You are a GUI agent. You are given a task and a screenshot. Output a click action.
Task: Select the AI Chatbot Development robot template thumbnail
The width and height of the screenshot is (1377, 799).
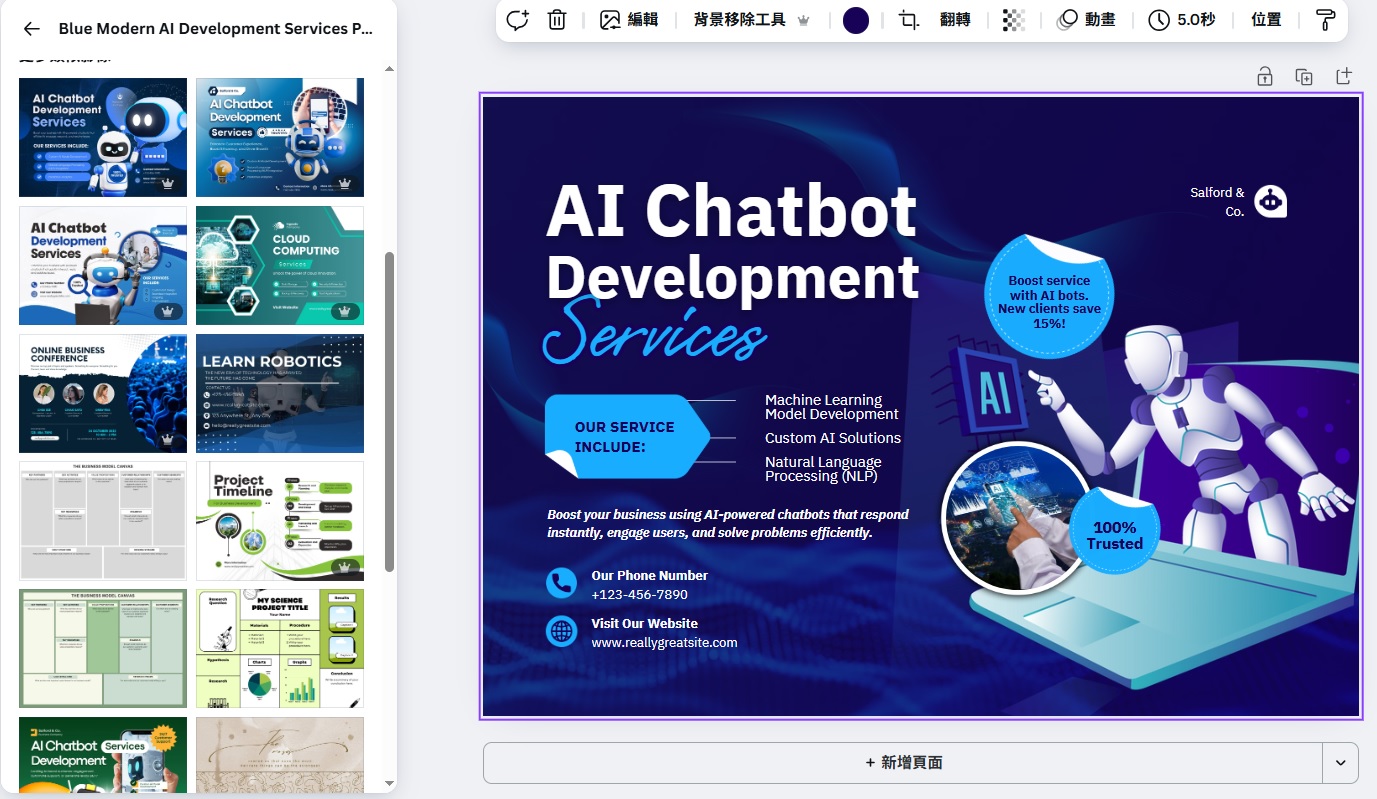(103, 137)
